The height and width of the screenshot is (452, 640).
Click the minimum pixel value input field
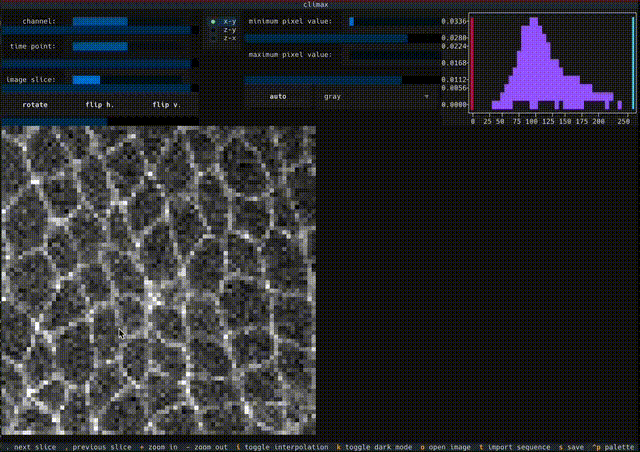pos(394,21)
